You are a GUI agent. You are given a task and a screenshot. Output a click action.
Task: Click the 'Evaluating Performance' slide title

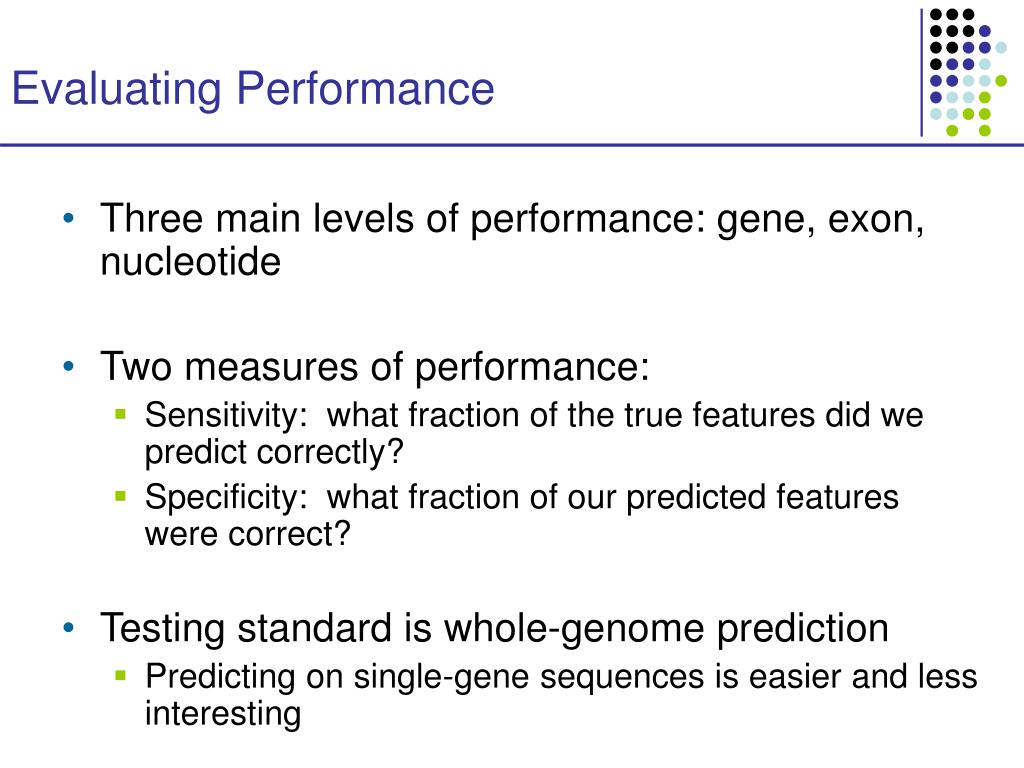253,89
